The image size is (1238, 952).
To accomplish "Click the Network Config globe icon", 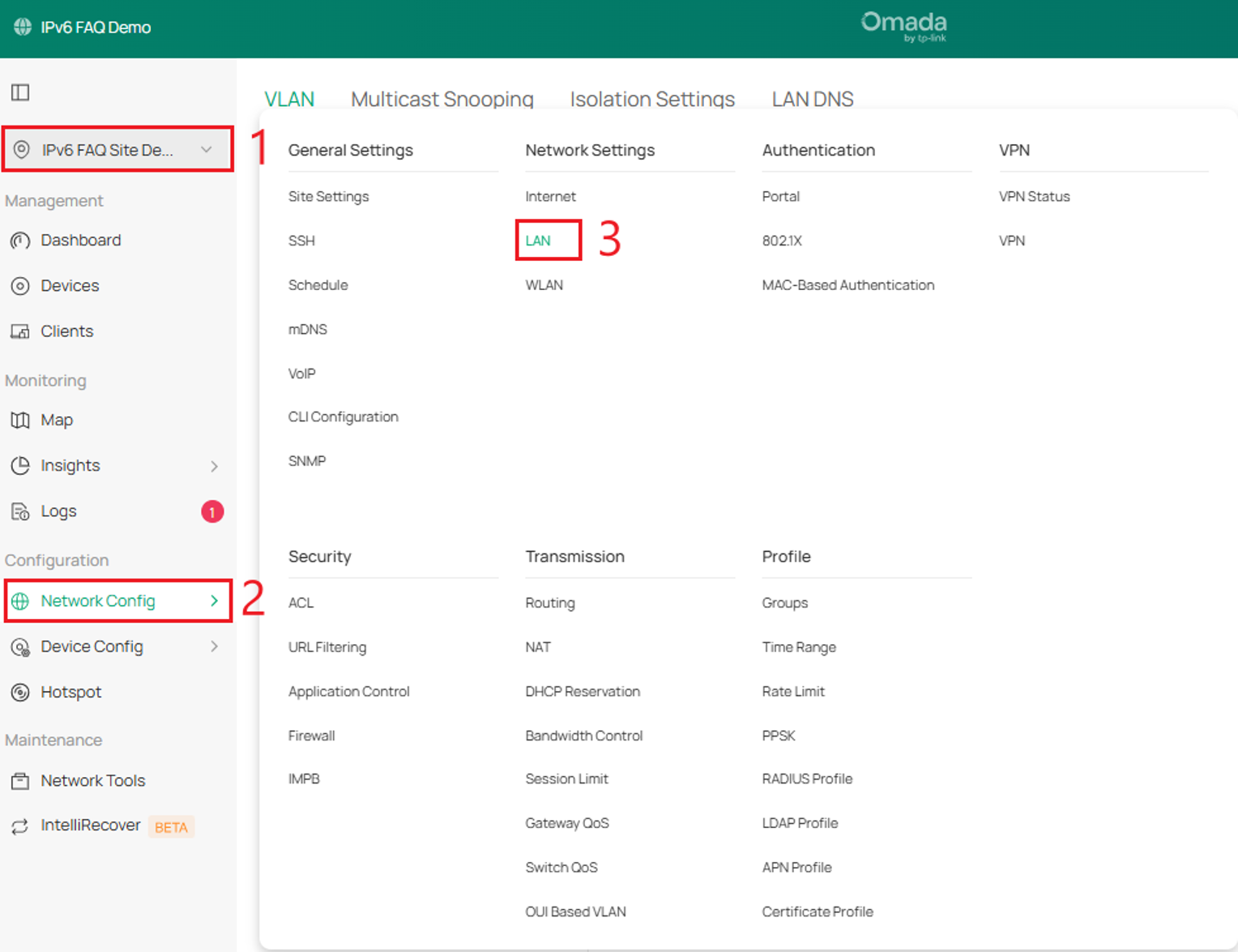I will (20, 601).
